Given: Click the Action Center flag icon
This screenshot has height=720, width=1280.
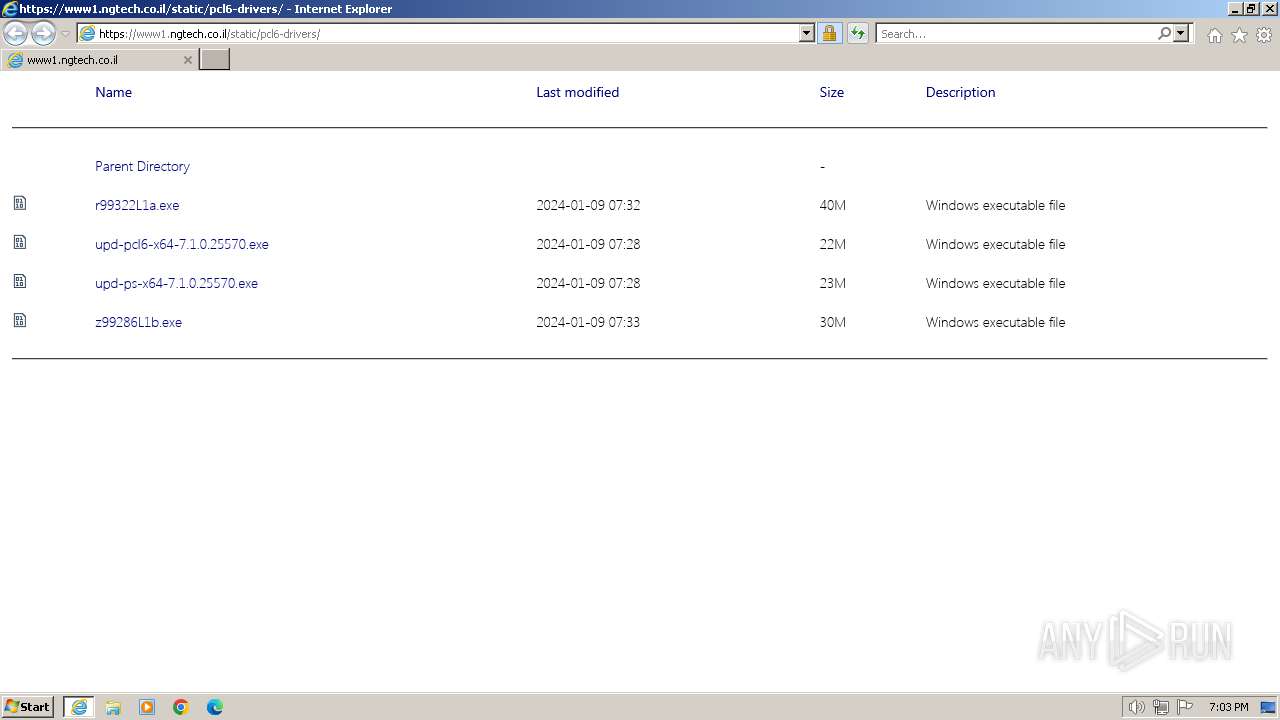Looking at the screenshot, I should [x=1185, y=707].
